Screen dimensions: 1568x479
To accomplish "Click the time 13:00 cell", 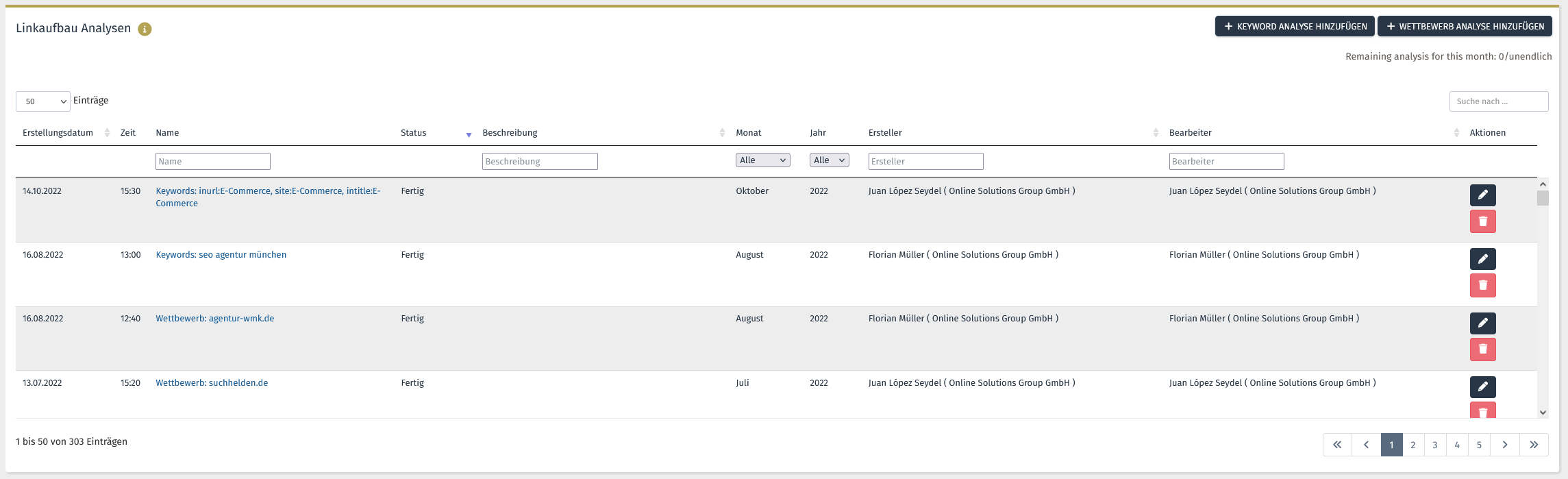I will pyautogui.click(x=130, y=255).
